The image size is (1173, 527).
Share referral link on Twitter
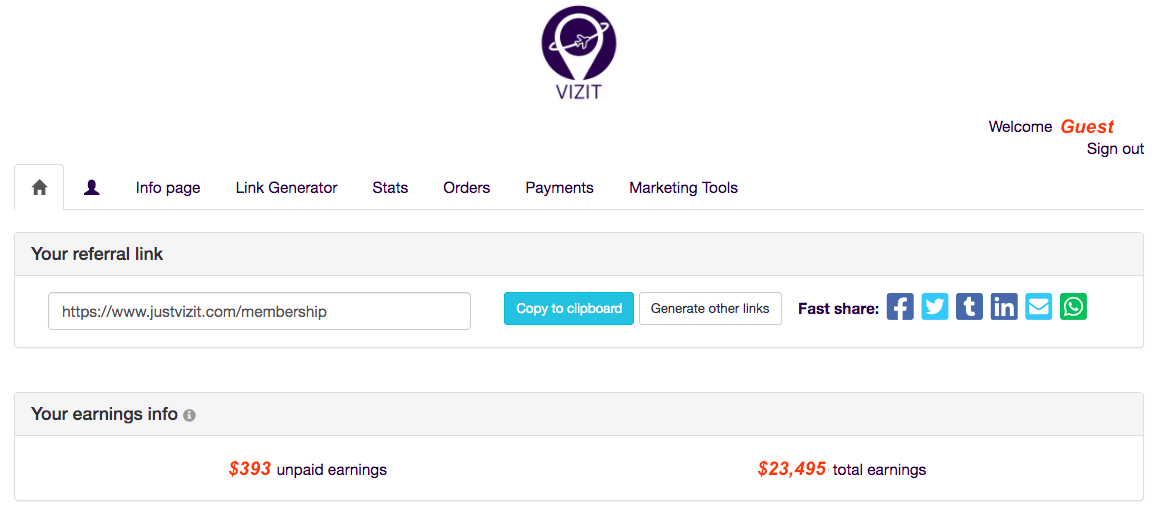(x=935, y=307)
